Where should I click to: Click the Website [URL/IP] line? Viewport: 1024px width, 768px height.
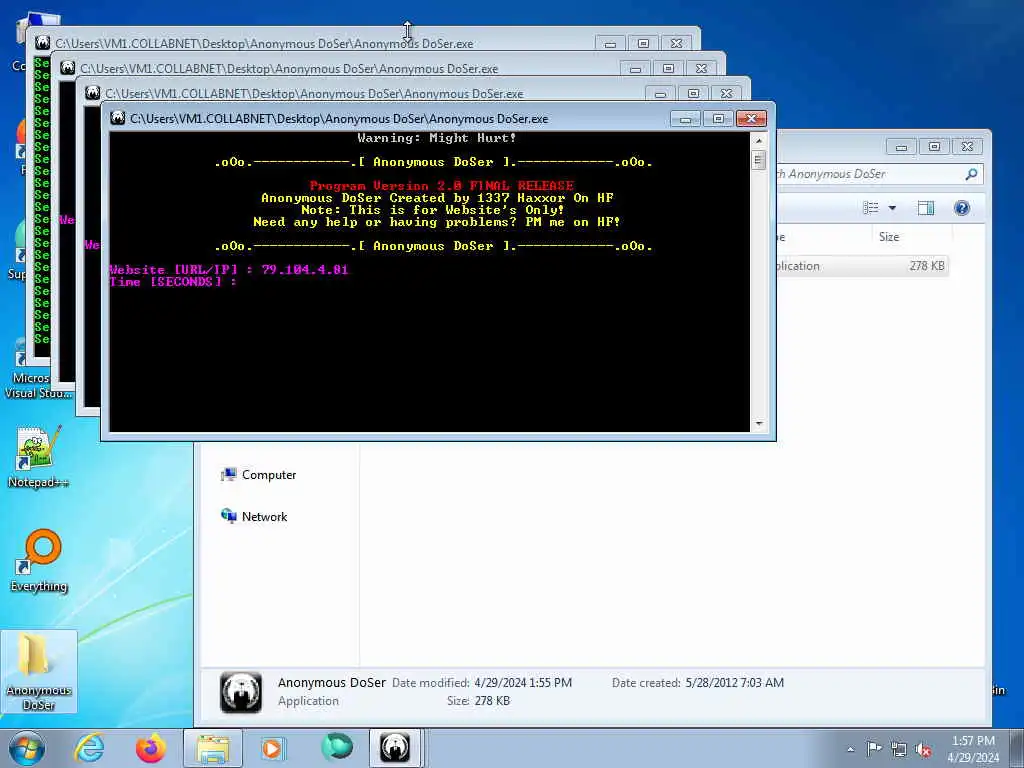tap(229, 270)
